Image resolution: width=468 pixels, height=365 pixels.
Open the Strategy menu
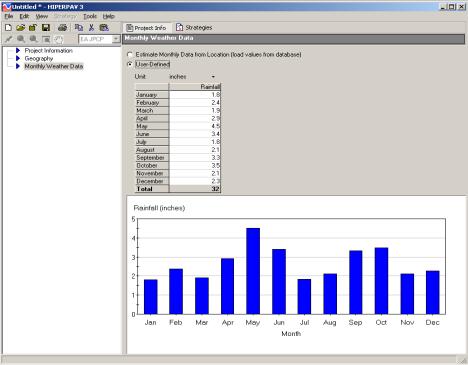(x=65, y=16)
